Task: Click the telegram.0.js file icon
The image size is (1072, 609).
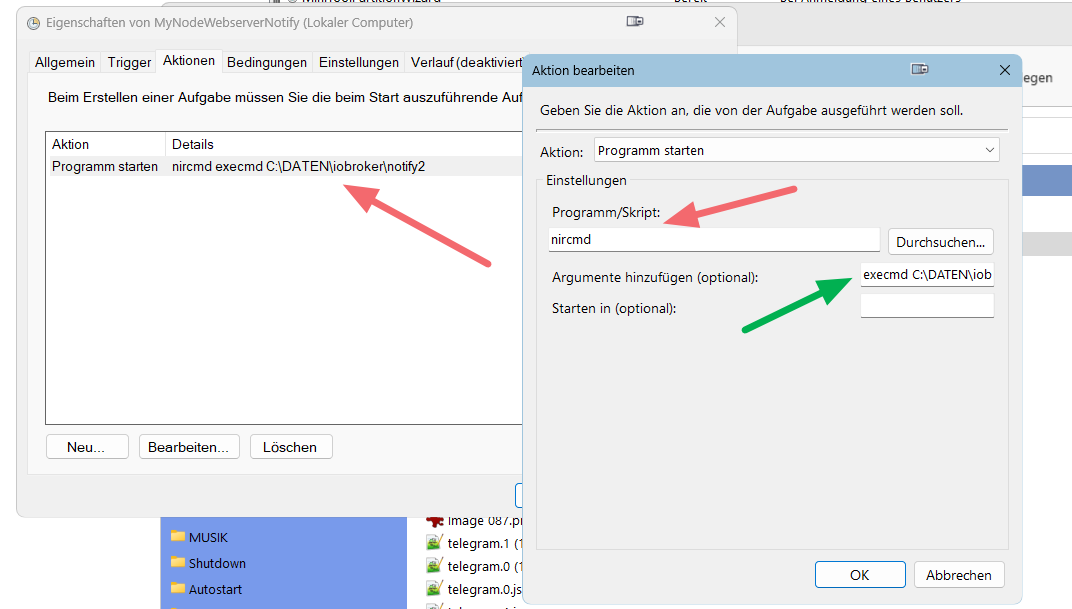Action: [434, 588]
